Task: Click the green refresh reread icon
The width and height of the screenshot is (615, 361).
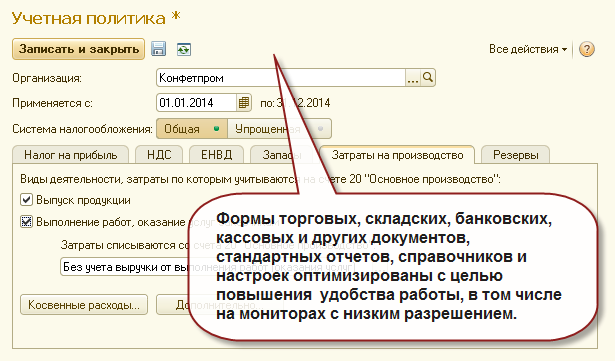Action: [184, 49]
